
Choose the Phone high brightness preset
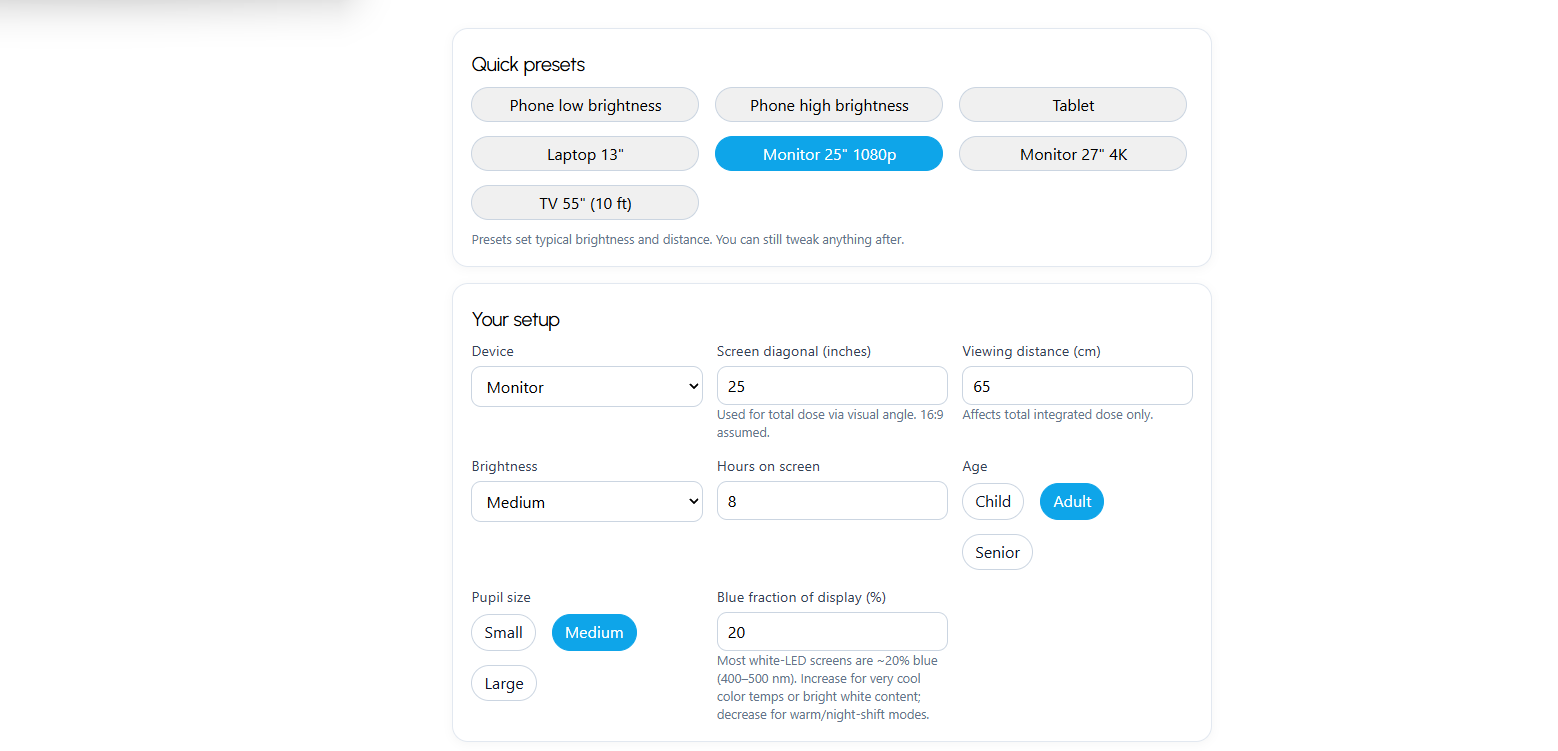[829, 105]
